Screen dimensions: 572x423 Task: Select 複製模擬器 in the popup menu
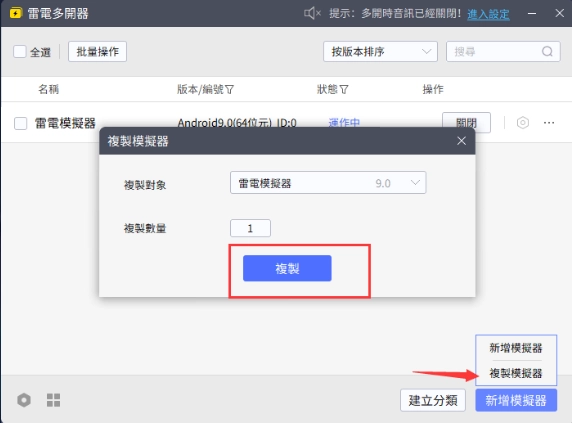516,373
